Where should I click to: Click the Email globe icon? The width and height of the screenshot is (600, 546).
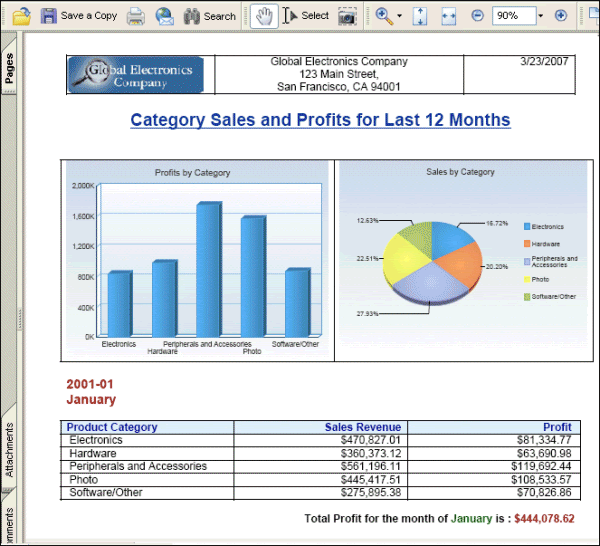165,16
